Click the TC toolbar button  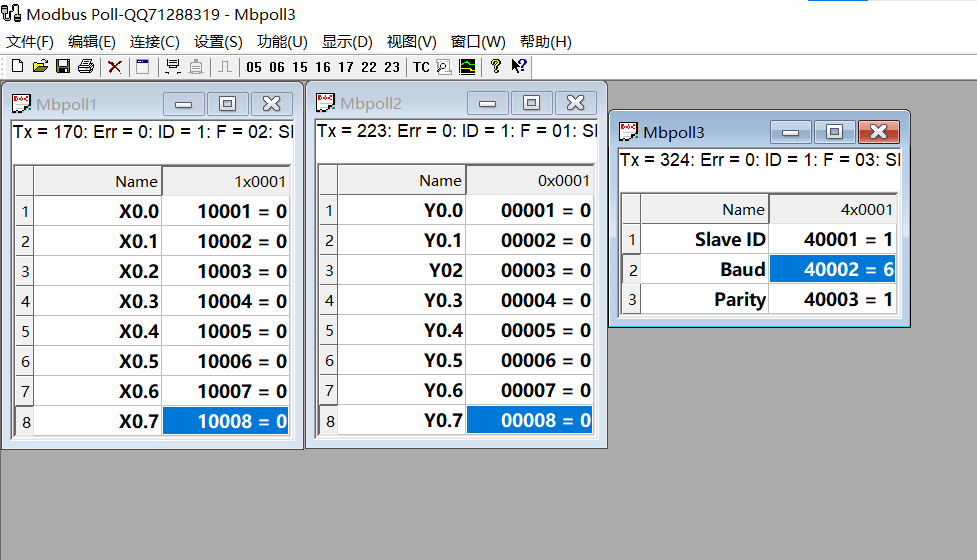click(x=421, y=67)
